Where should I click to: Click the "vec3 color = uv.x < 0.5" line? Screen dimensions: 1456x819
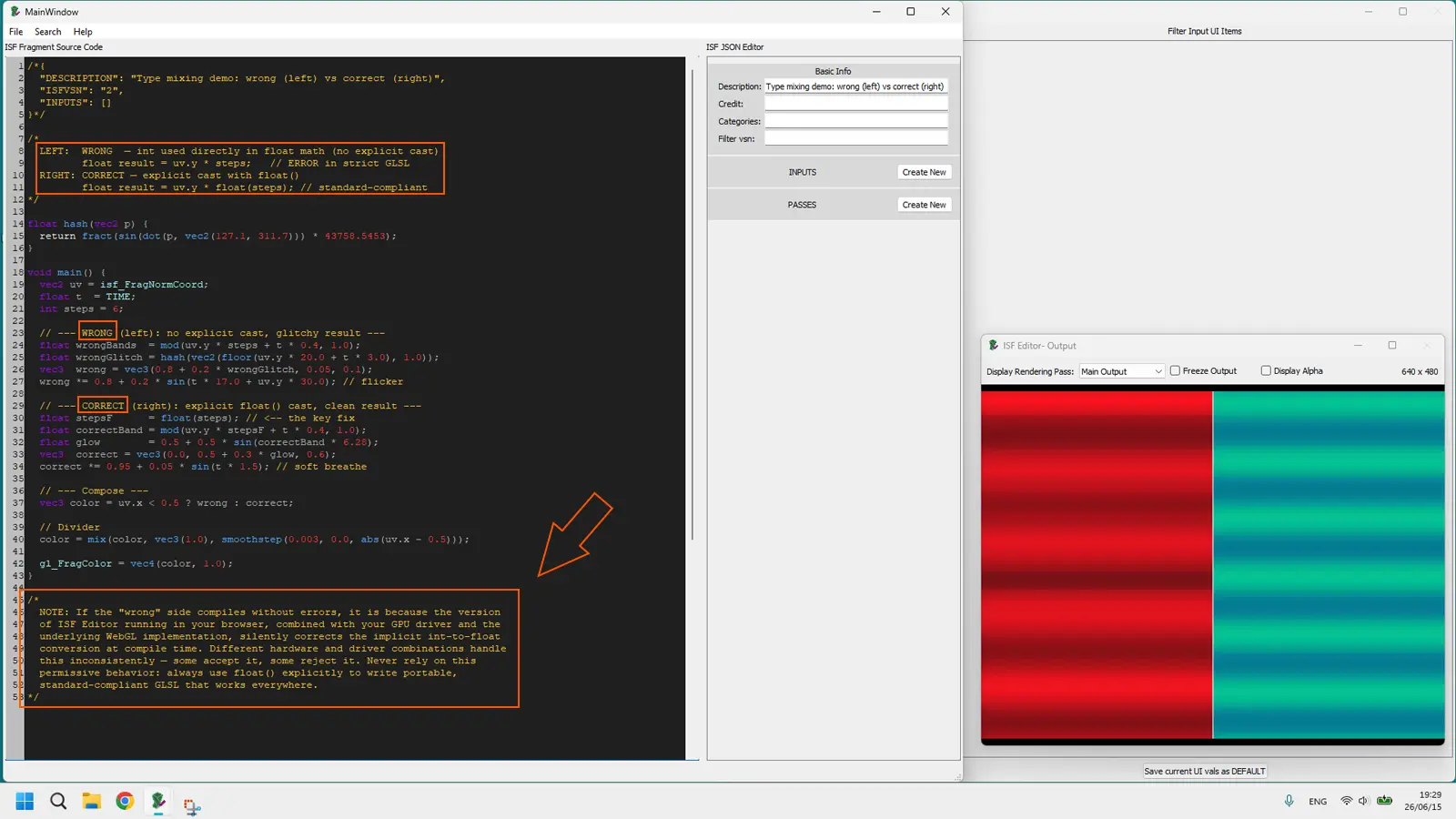[x=167, y=502]
